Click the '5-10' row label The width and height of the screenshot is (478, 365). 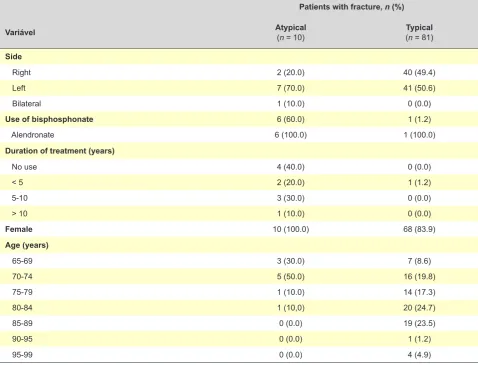(20, 198)
